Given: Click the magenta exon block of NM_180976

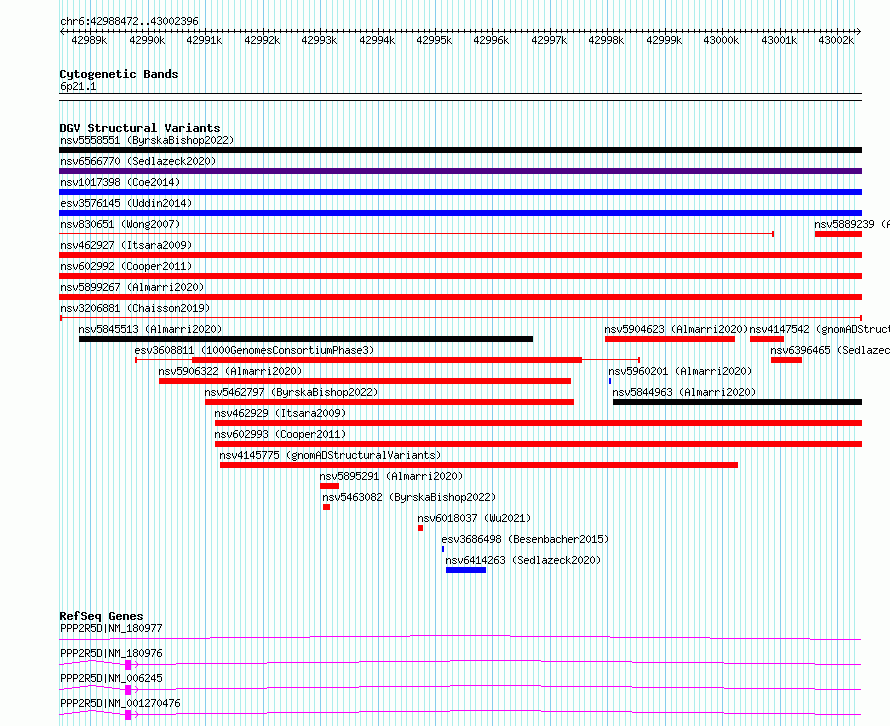Looking at the screenshot, I should (x=128, y=665).
